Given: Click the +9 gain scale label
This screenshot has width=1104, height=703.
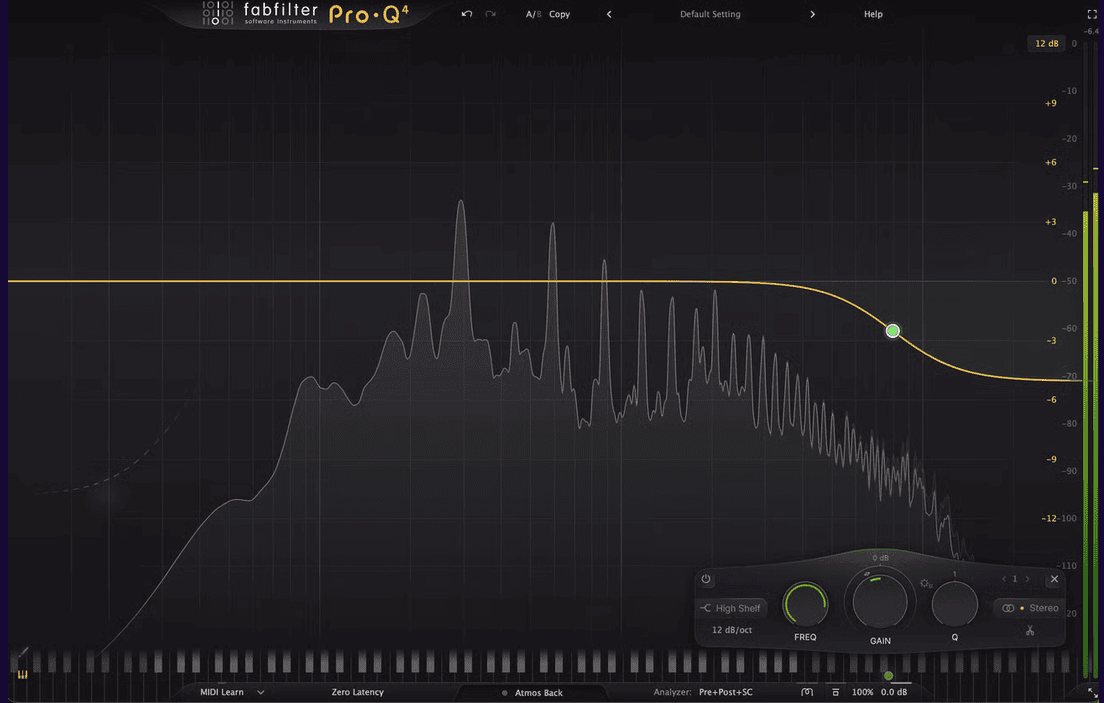Looking at the screenshot, I should (1050, 104).
